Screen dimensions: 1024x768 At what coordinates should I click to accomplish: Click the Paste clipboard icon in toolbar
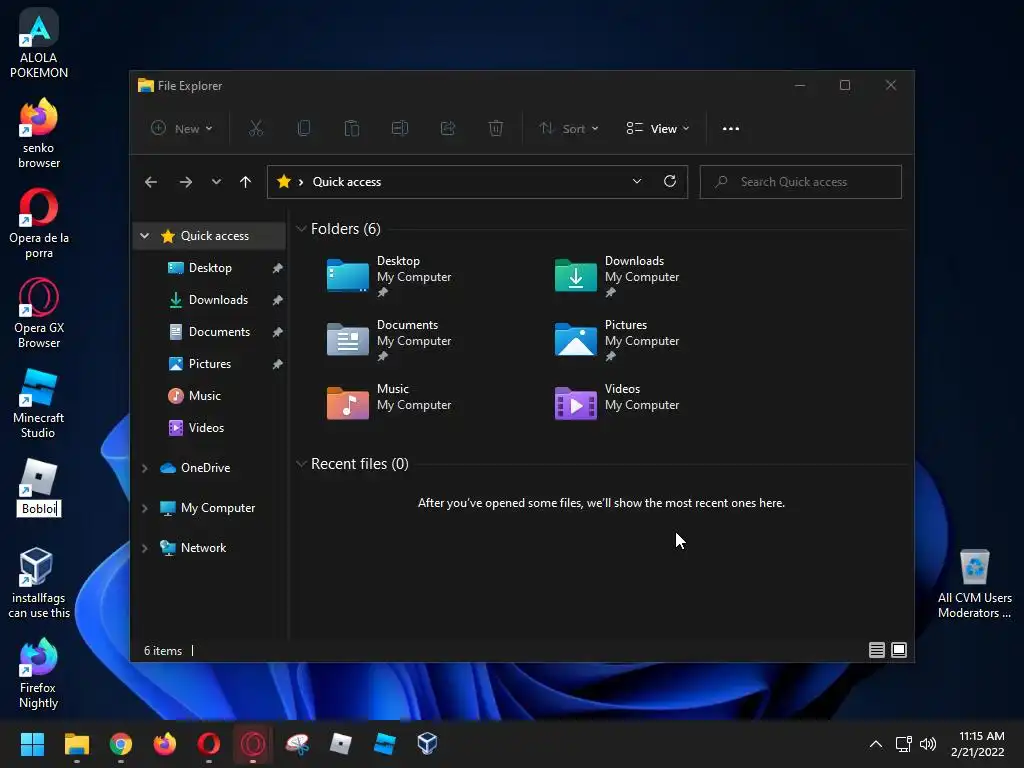pyautogui.click(x=351, y=129)
